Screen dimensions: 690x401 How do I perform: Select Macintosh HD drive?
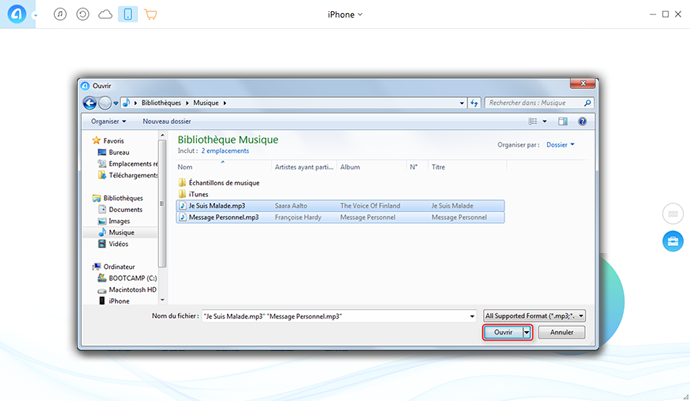127,290
